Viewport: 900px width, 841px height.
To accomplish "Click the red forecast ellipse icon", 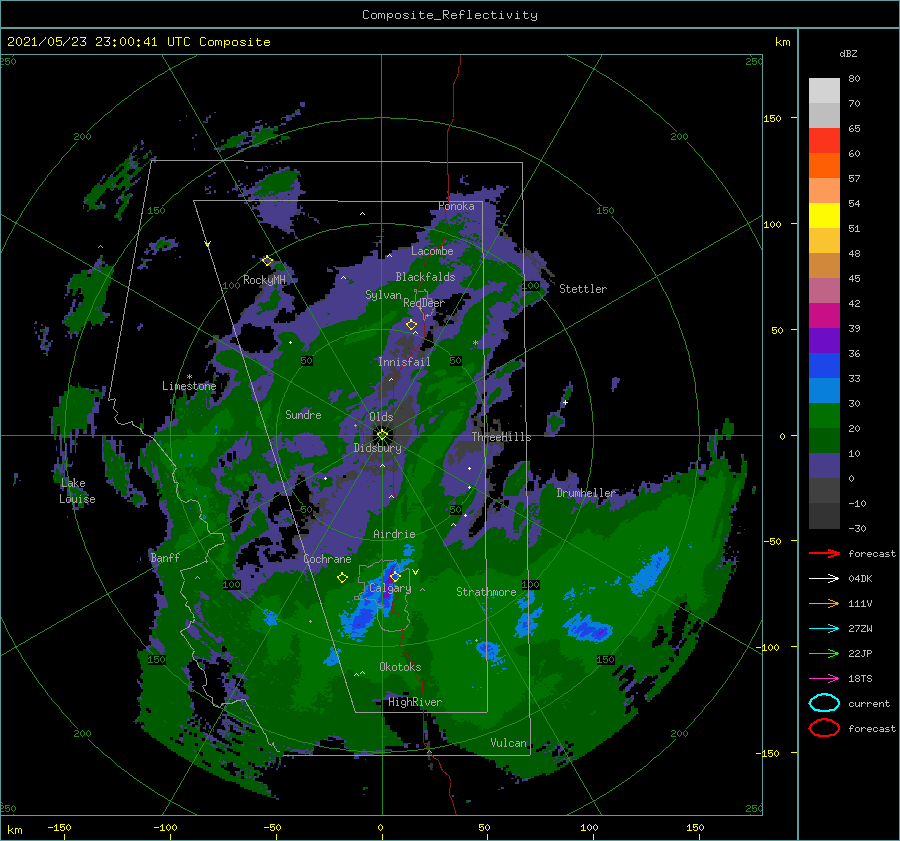I will 824,728.
